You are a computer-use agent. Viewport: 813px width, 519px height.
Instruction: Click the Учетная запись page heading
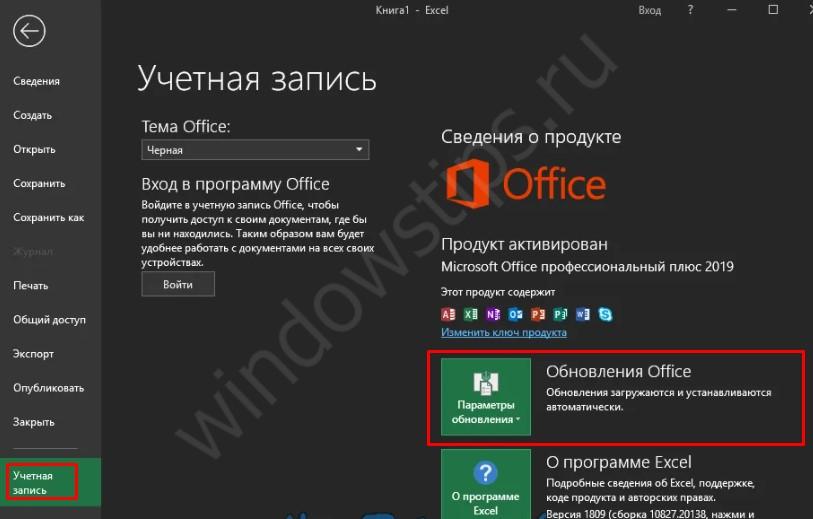point(257,79)
